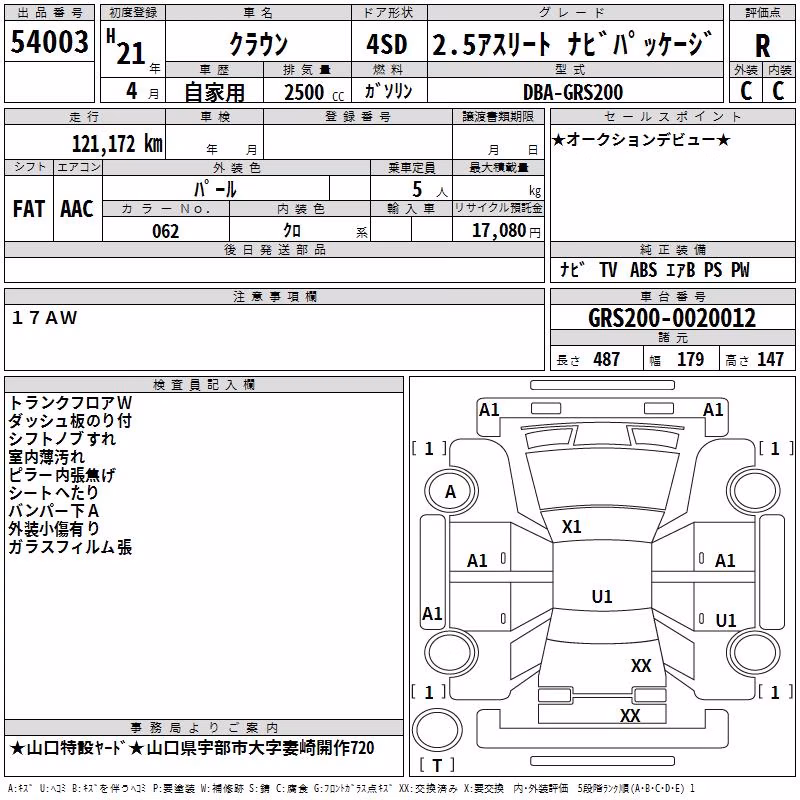This screenshot has height=800, width=800.
Task: Click the inspector note 室内薄汚れ
Action: coord(46,457)
